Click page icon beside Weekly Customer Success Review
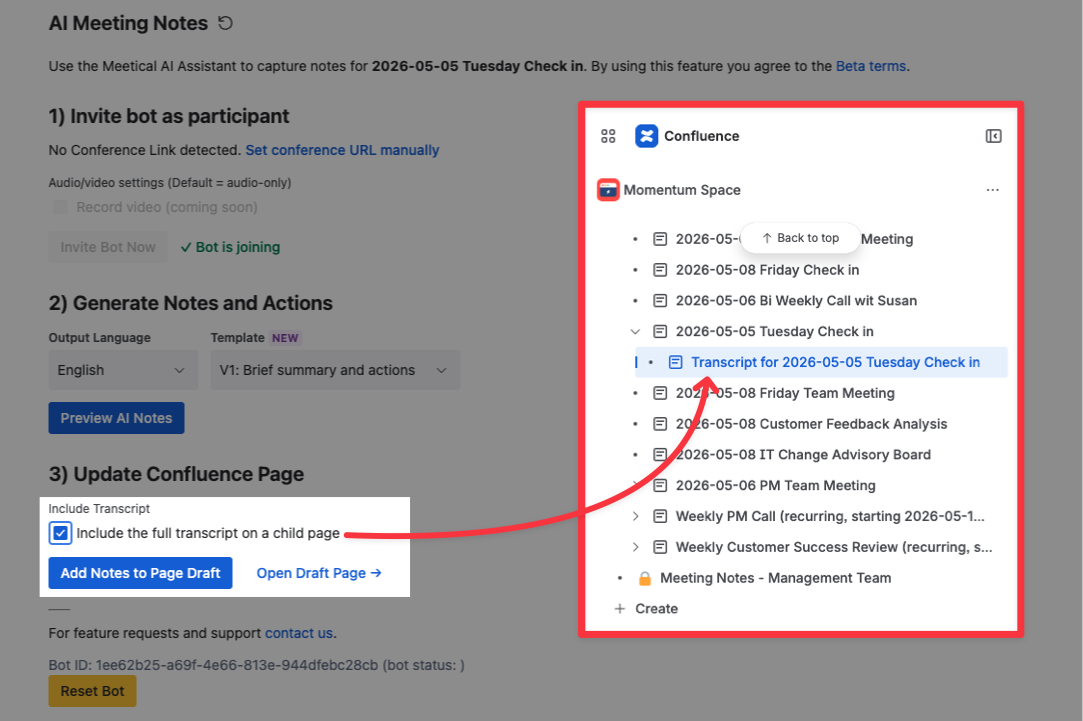1083x721 pixels. tap(660, 547)
